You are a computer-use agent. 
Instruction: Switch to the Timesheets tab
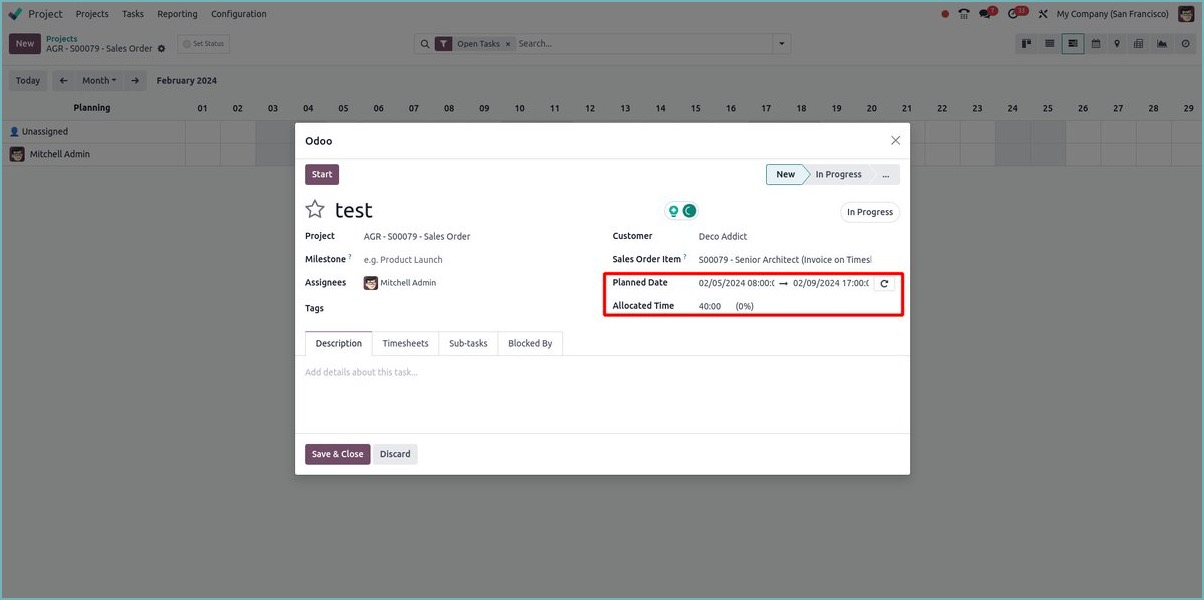[405, 344]
